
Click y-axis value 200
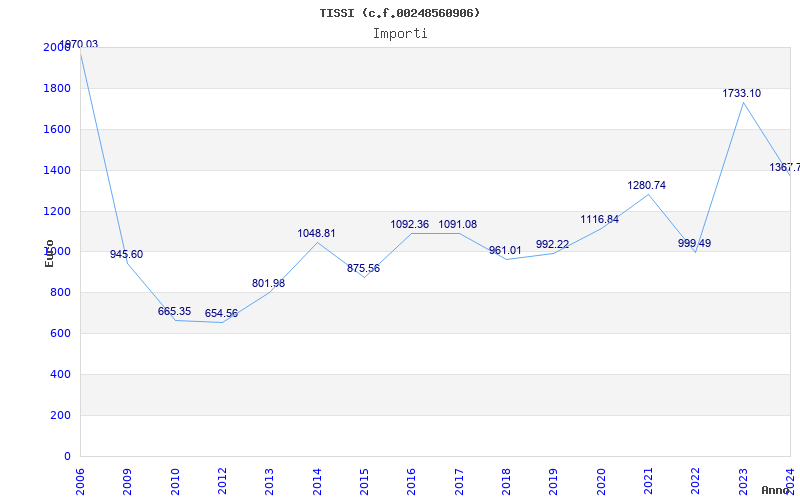click(61, 415)
